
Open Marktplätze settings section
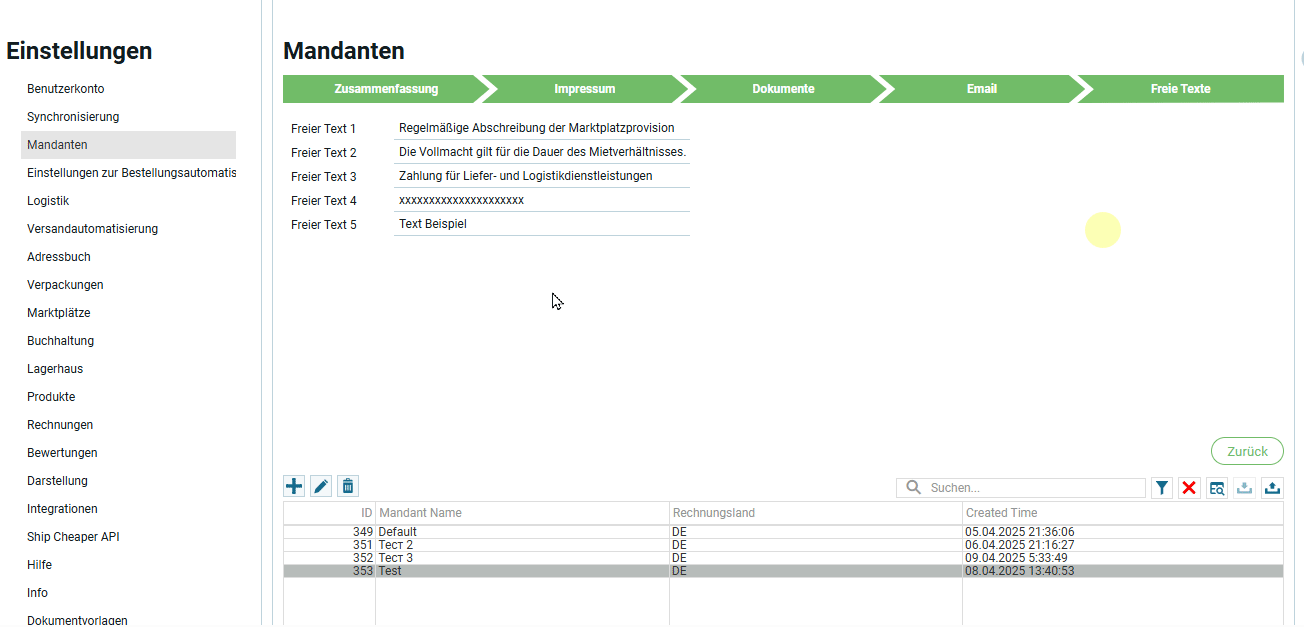[58, 313]
